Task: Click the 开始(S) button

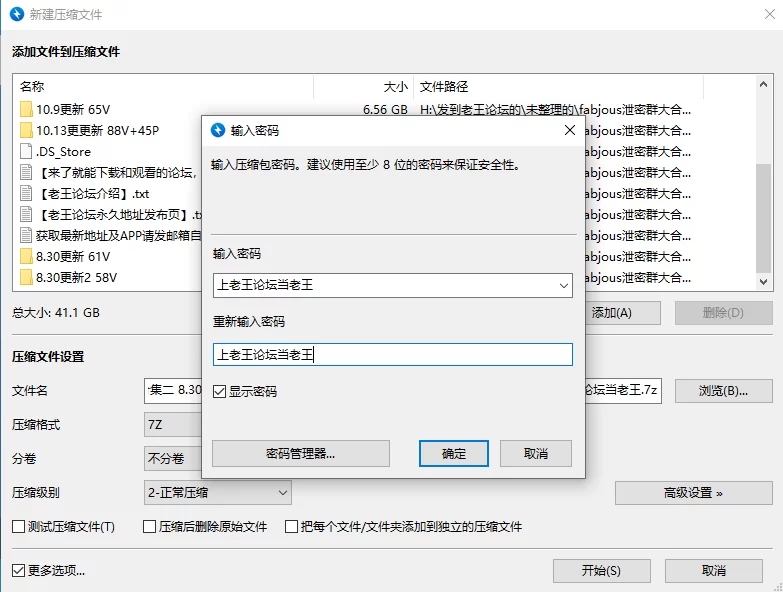Action: [x=602, y=571]
